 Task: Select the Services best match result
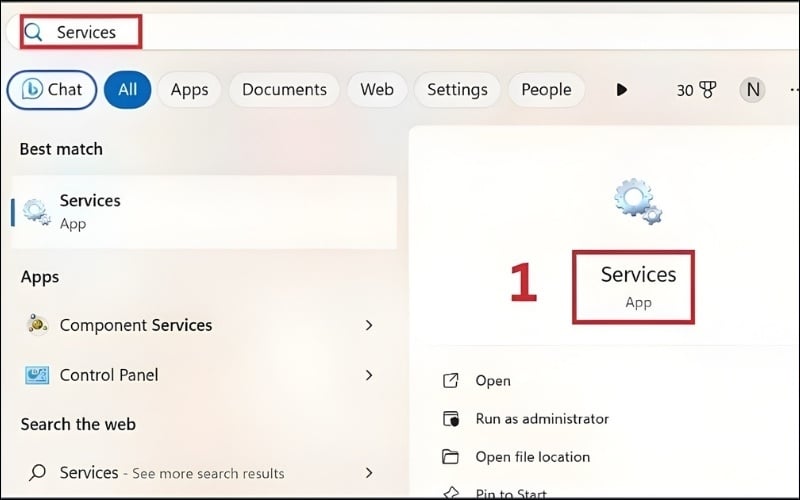pyautogui.click(x=204, y=212)
